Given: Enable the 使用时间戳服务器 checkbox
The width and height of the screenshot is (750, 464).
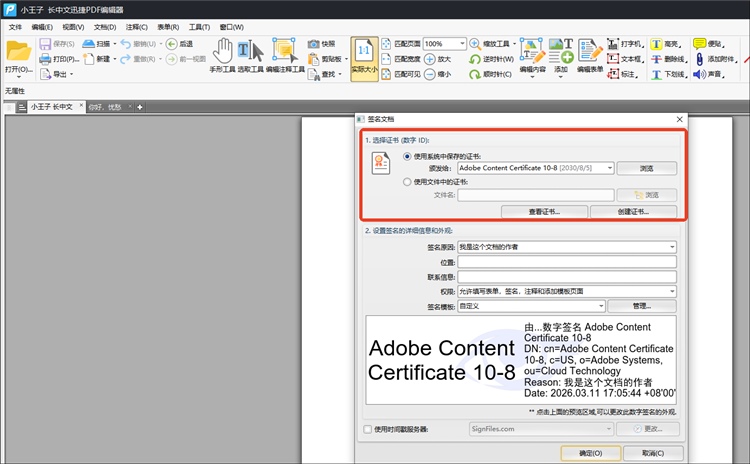Looking at the screenshot, I should pos(368,429).
